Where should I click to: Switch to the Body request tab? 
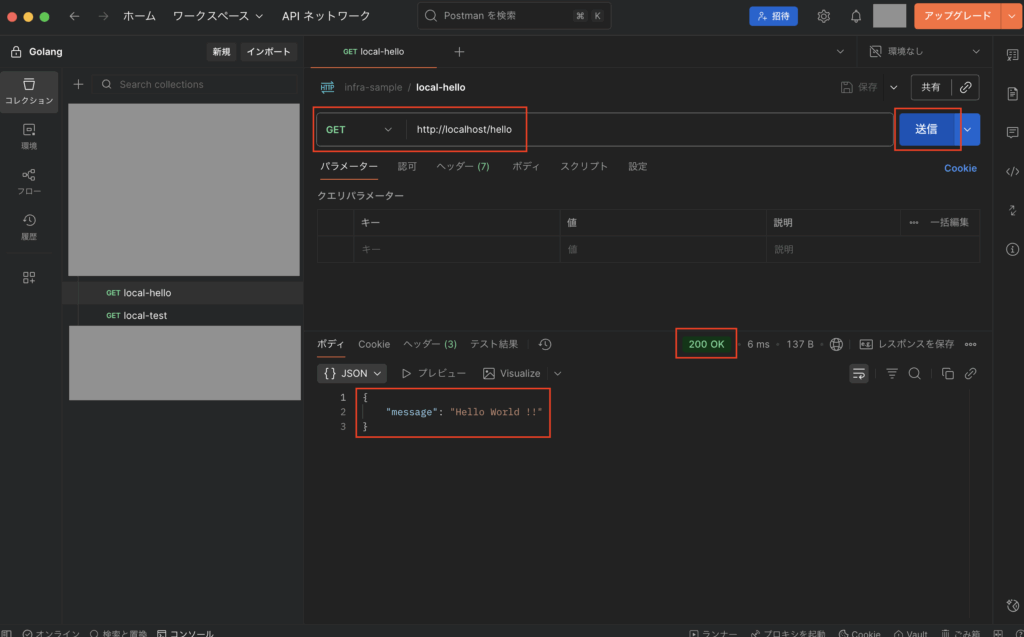(x=526, y=167)
